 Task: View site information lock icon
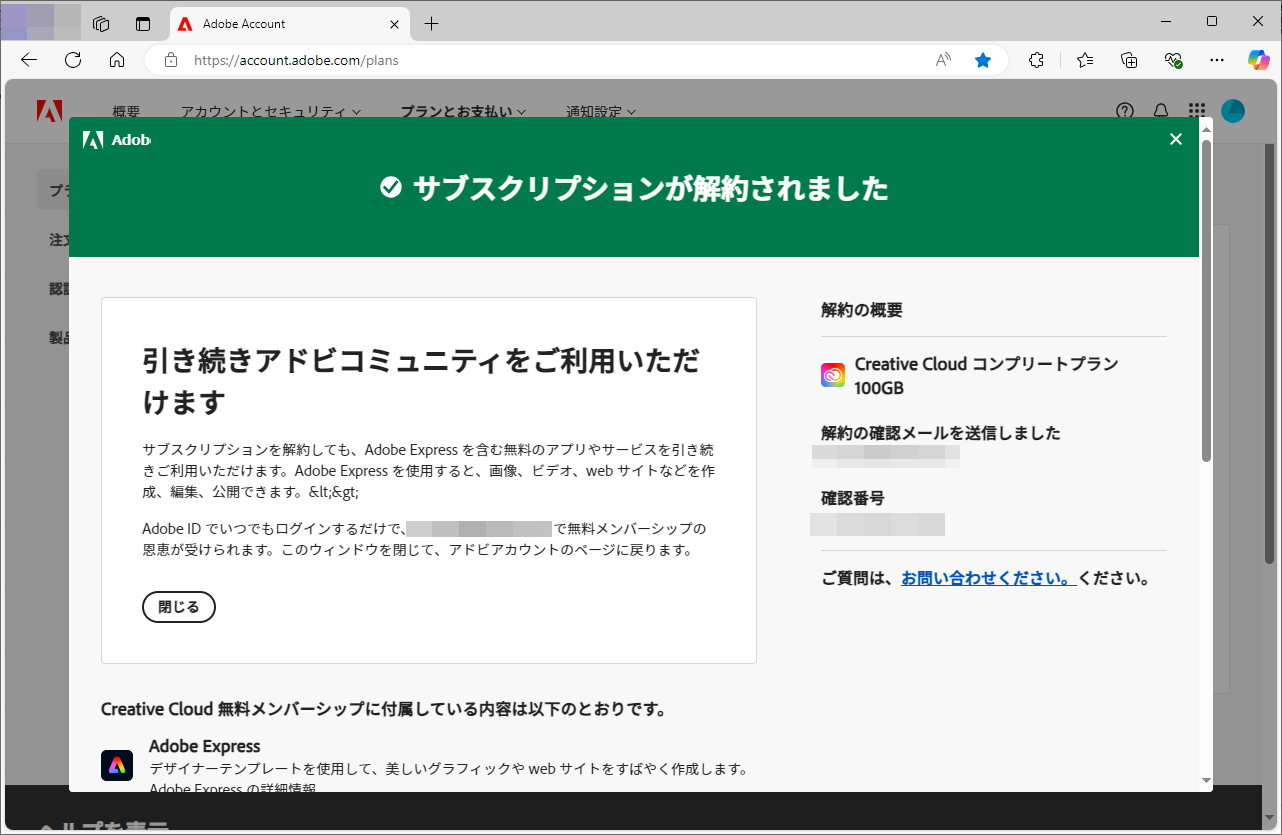(x=171, y=60)
